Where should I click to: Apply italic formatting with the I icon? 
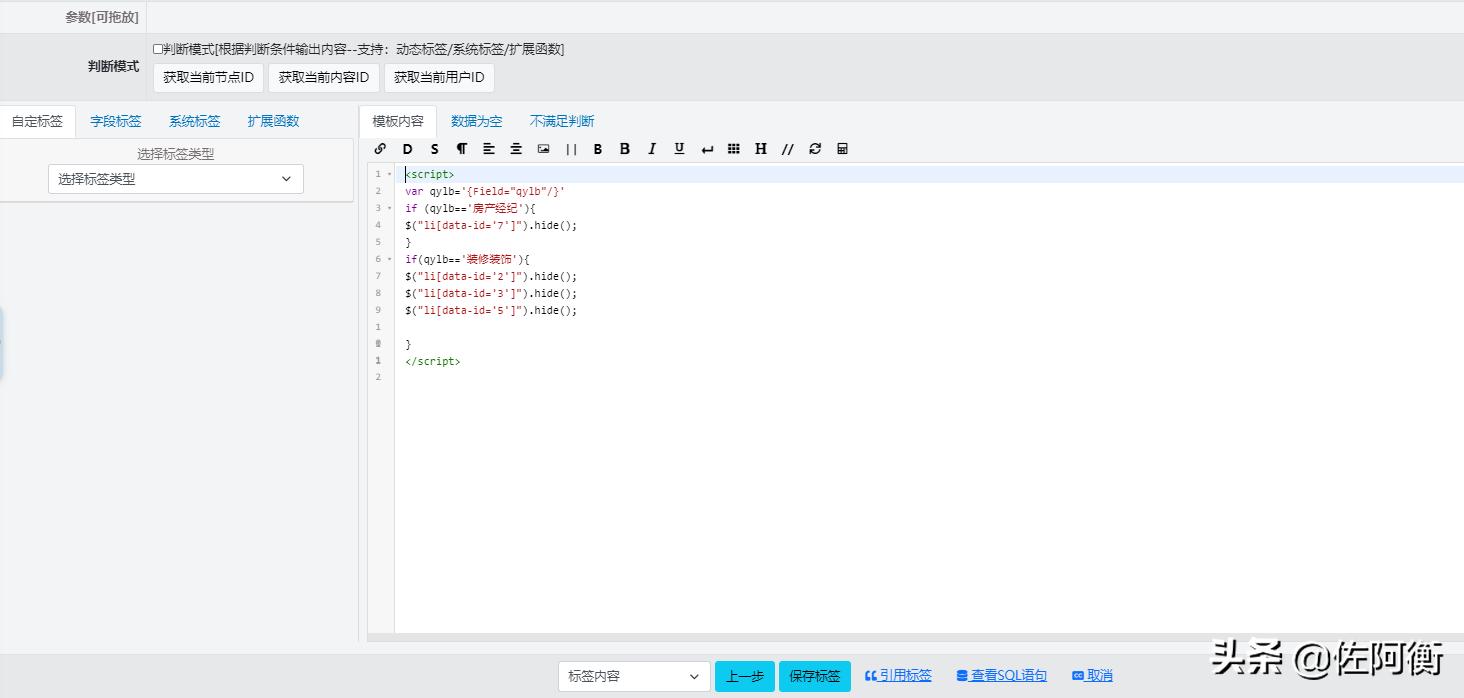651,148
